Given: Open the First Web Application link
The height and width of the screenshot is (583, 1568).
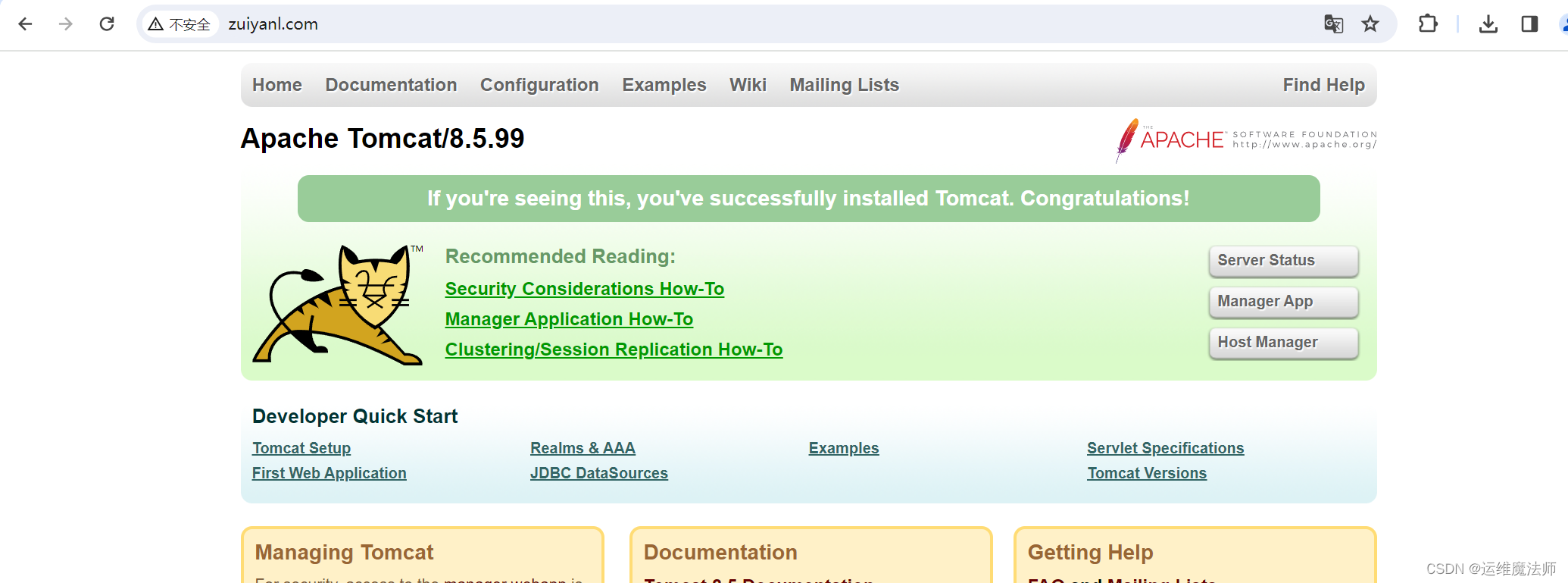Looking at the screenshot, I should pyautogui.click(x=330, y=473).
